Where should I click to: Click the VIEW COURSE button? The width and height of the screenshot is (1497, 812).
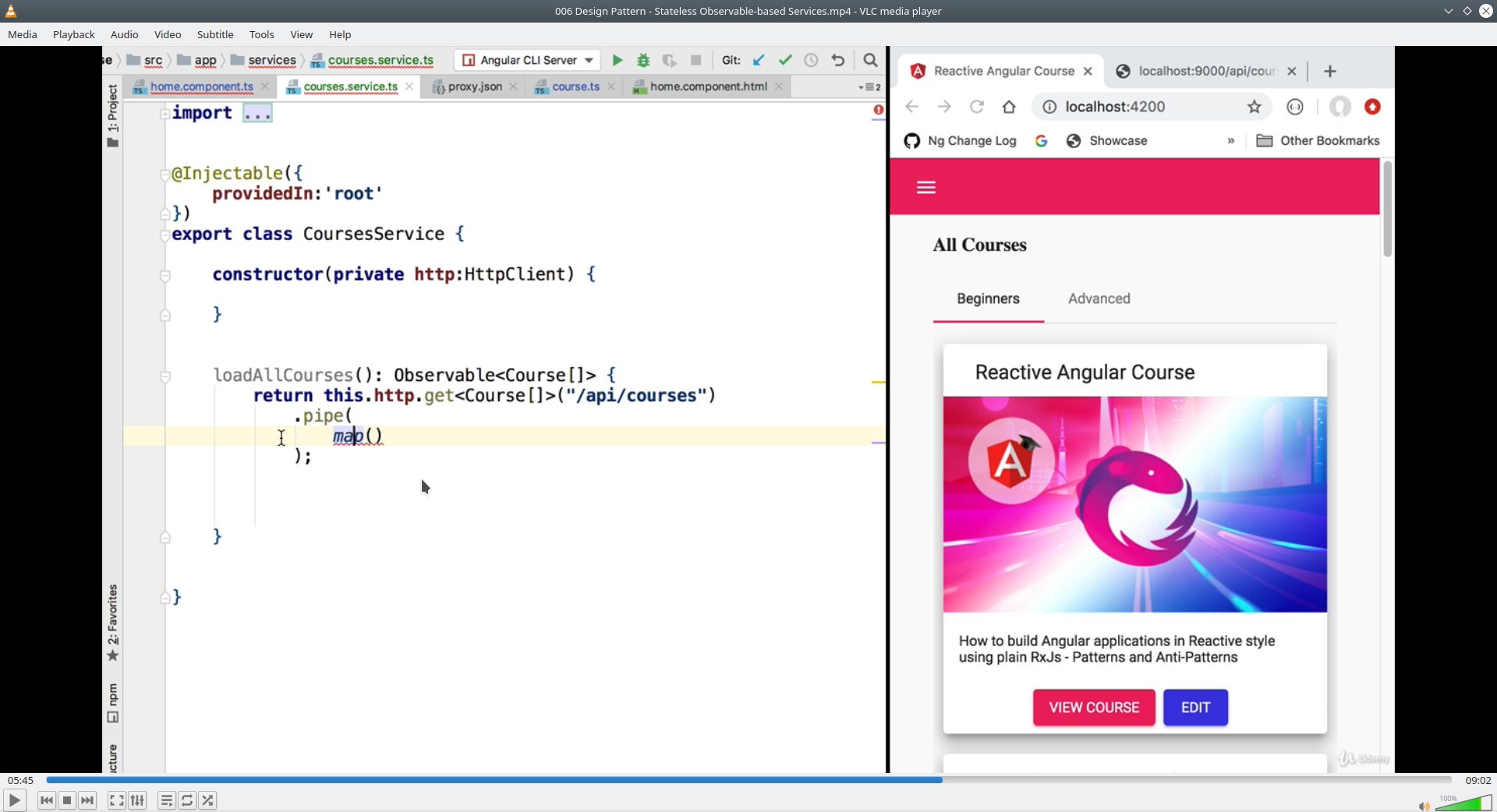pos(1094,708)
